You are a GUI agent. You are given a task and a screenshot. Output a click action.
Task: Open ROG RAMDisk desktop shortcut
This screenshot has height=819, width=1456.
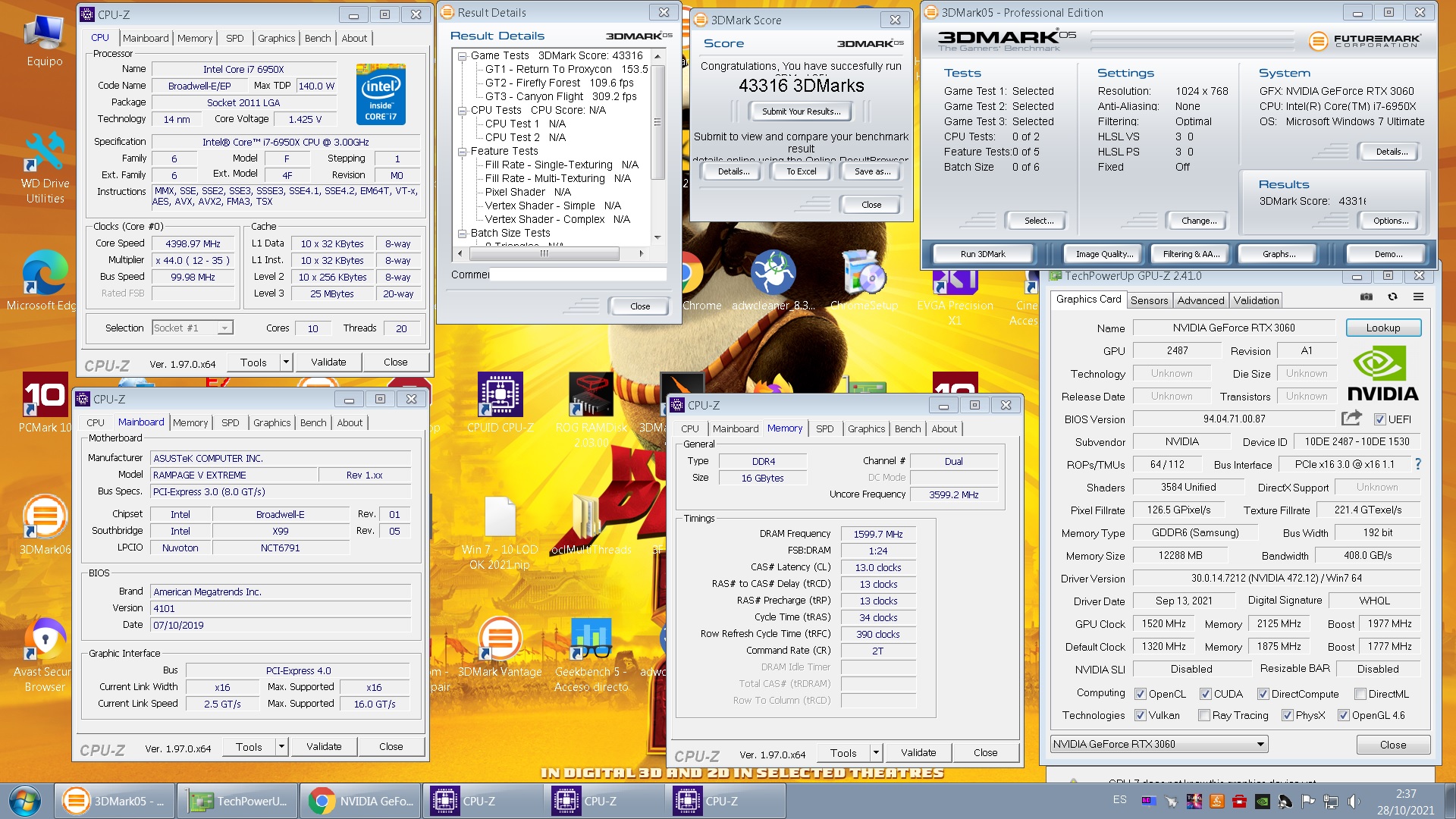pos(591,409)
